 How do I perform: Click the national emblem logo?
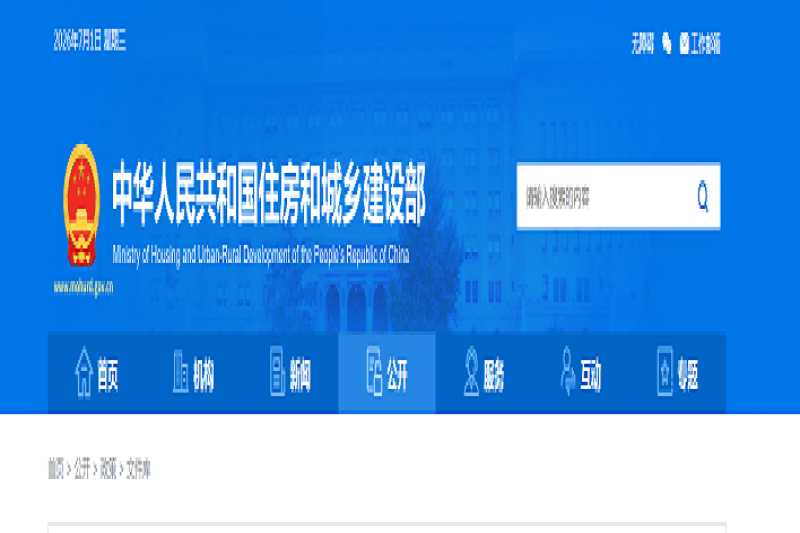[x=81, y=205]
